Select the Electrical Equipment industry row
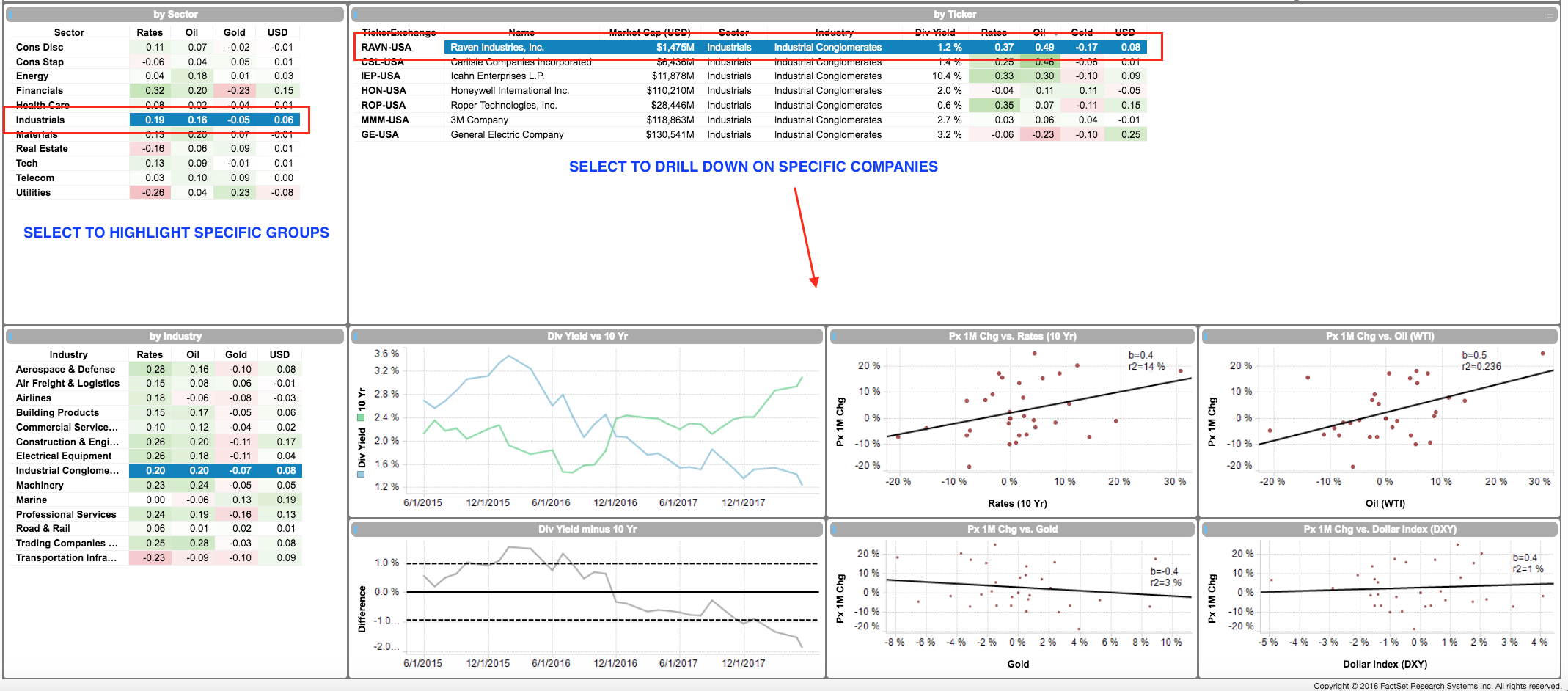 tap(155, 456)
